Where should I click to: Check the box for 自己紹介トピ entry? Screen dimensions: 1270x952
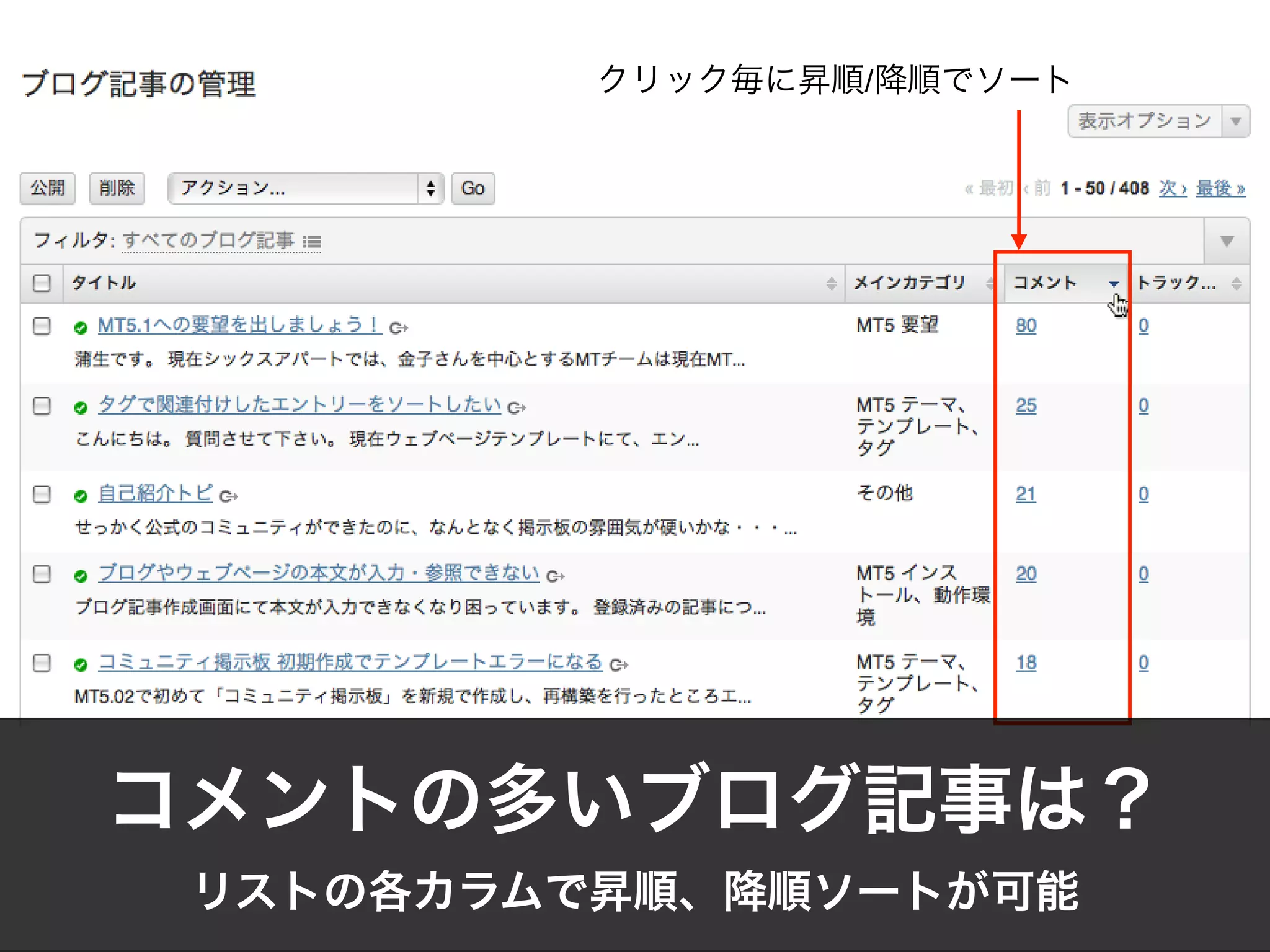pyautogui.click(x=42, y=495)
